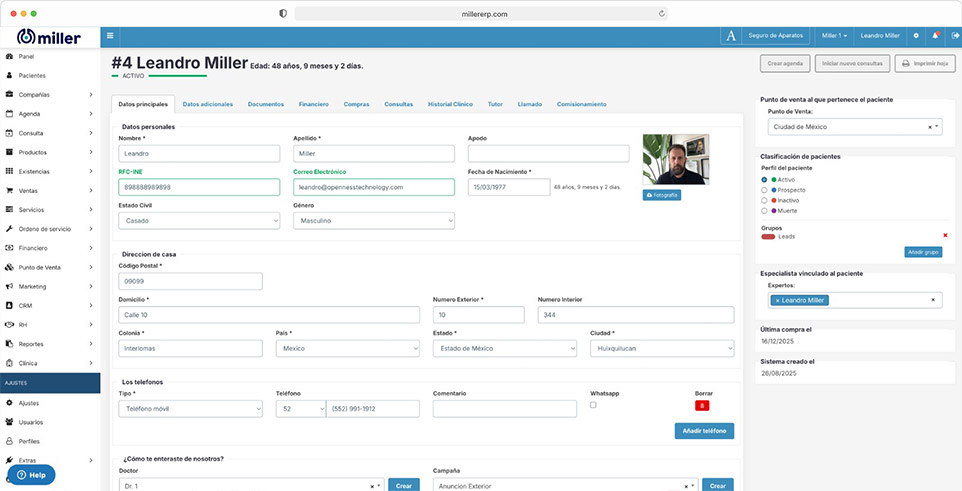Image resolution: width=962 pixels, height=491 pixels.
Task: Switch to the Historial Clínico tab
Action: coord(450,104)
